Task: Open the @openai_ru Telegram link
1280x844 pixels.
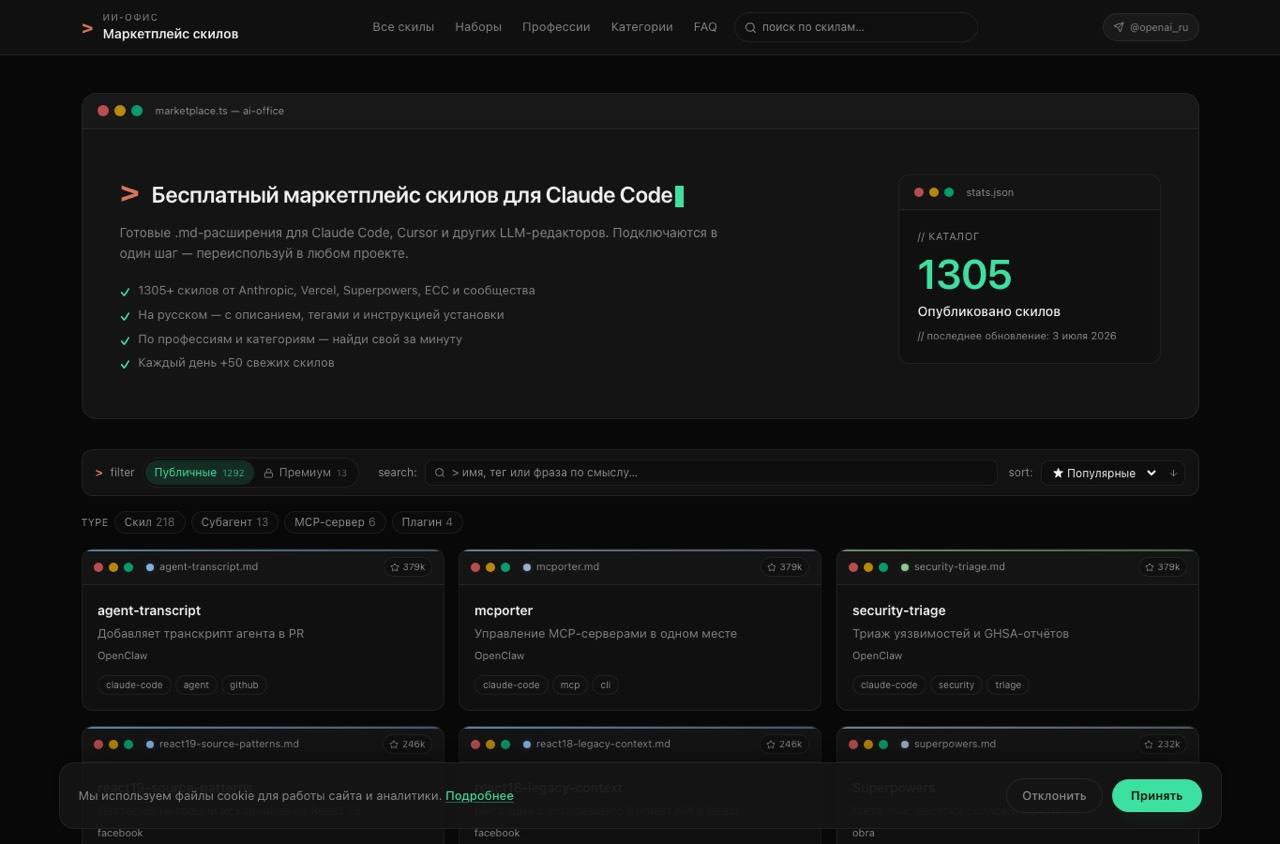Action: coord(1150,27)
